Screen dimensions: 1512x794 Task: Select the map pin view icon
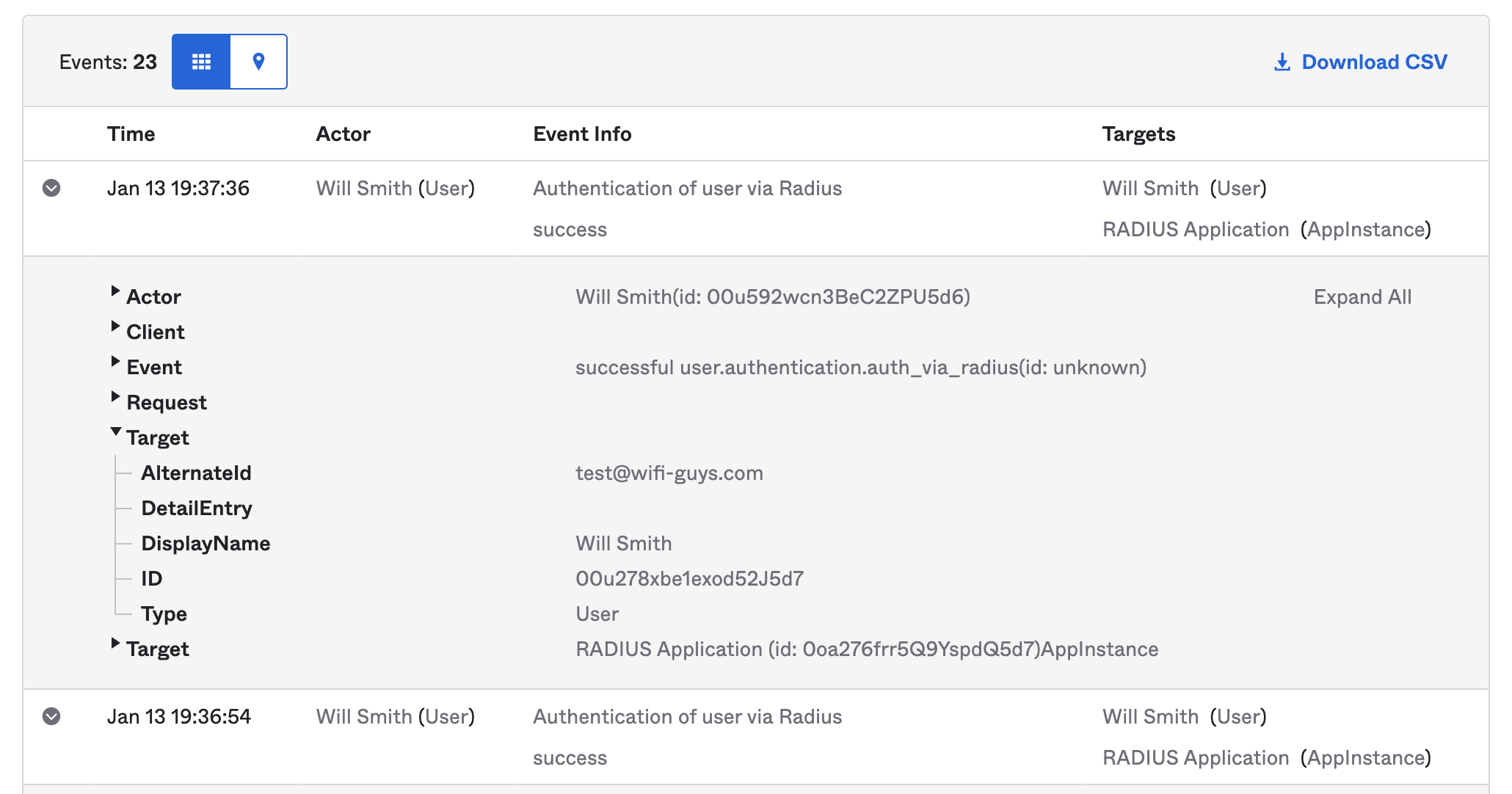(258, 62)
